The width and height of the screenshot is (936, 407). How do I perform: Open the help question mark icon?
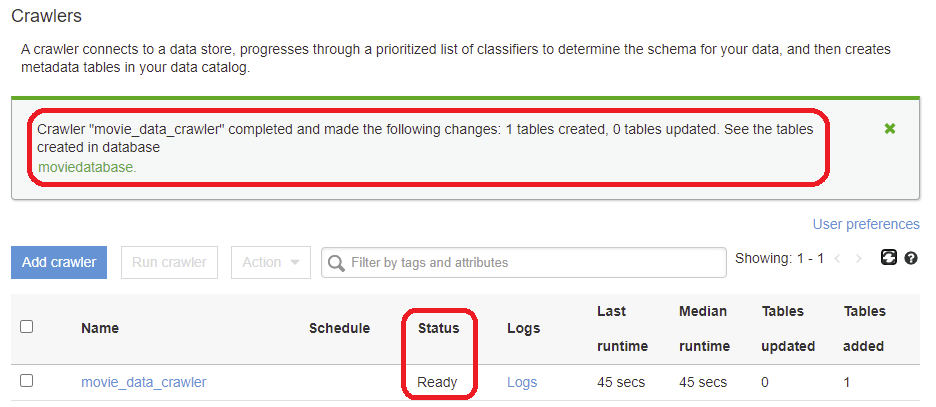[911, 259]
